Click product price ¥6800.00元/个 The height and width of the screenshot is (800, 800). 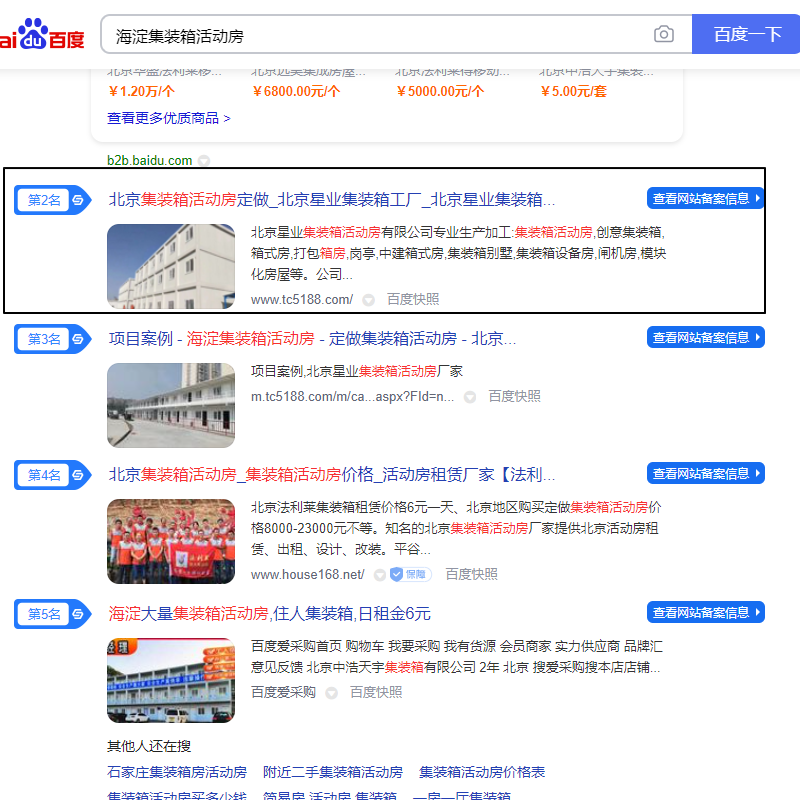point(296,91)
